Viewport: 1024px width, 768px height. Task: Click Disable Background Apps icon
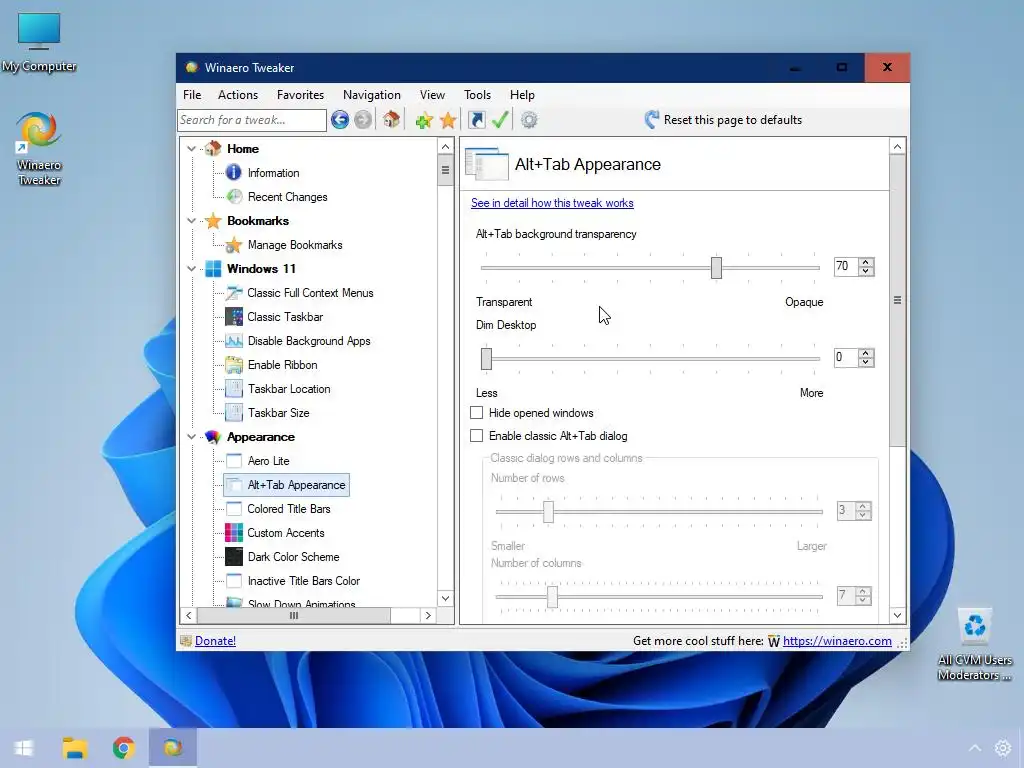point(234,341)
